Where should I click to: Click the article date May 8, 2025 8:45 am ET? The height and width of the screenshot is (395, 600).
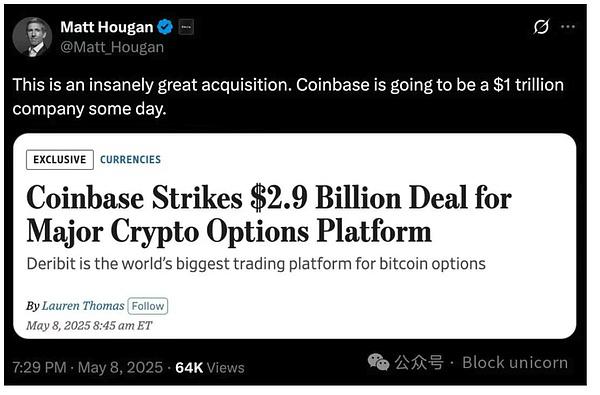[x=89, y=326]
